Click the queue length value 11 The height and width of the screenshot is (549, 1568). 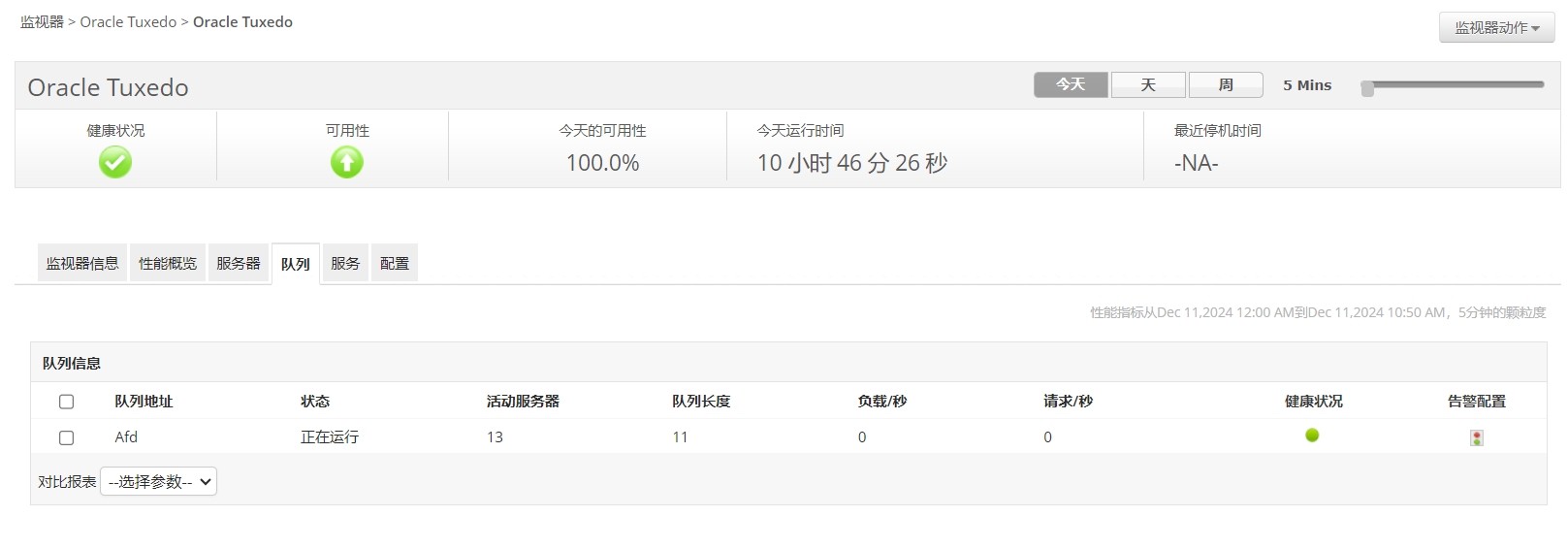pyautogui.click(x=680, y=437)
